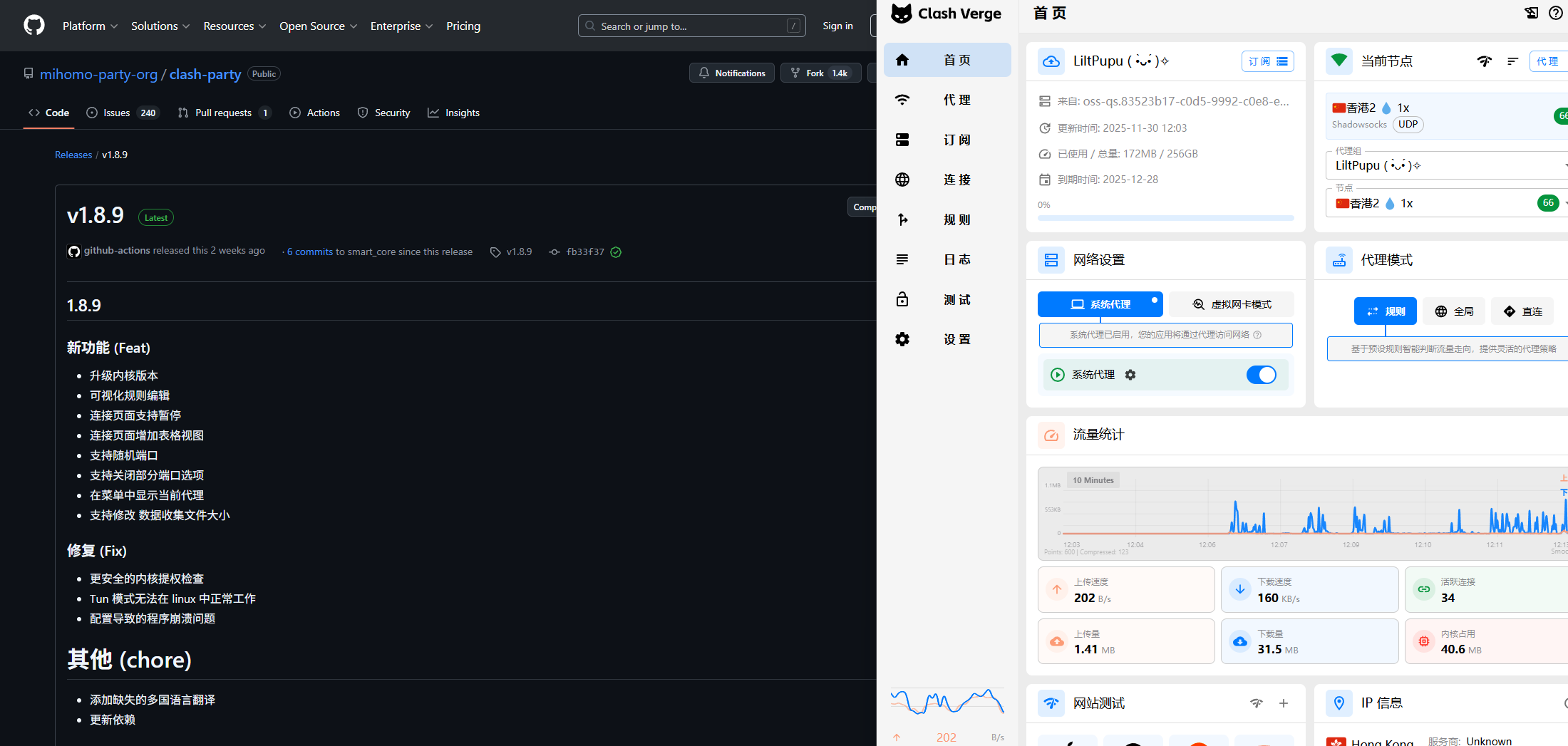Click the Releases breadcrumb link
Screen dimensions: 1568x746
[x=73, y=155]
